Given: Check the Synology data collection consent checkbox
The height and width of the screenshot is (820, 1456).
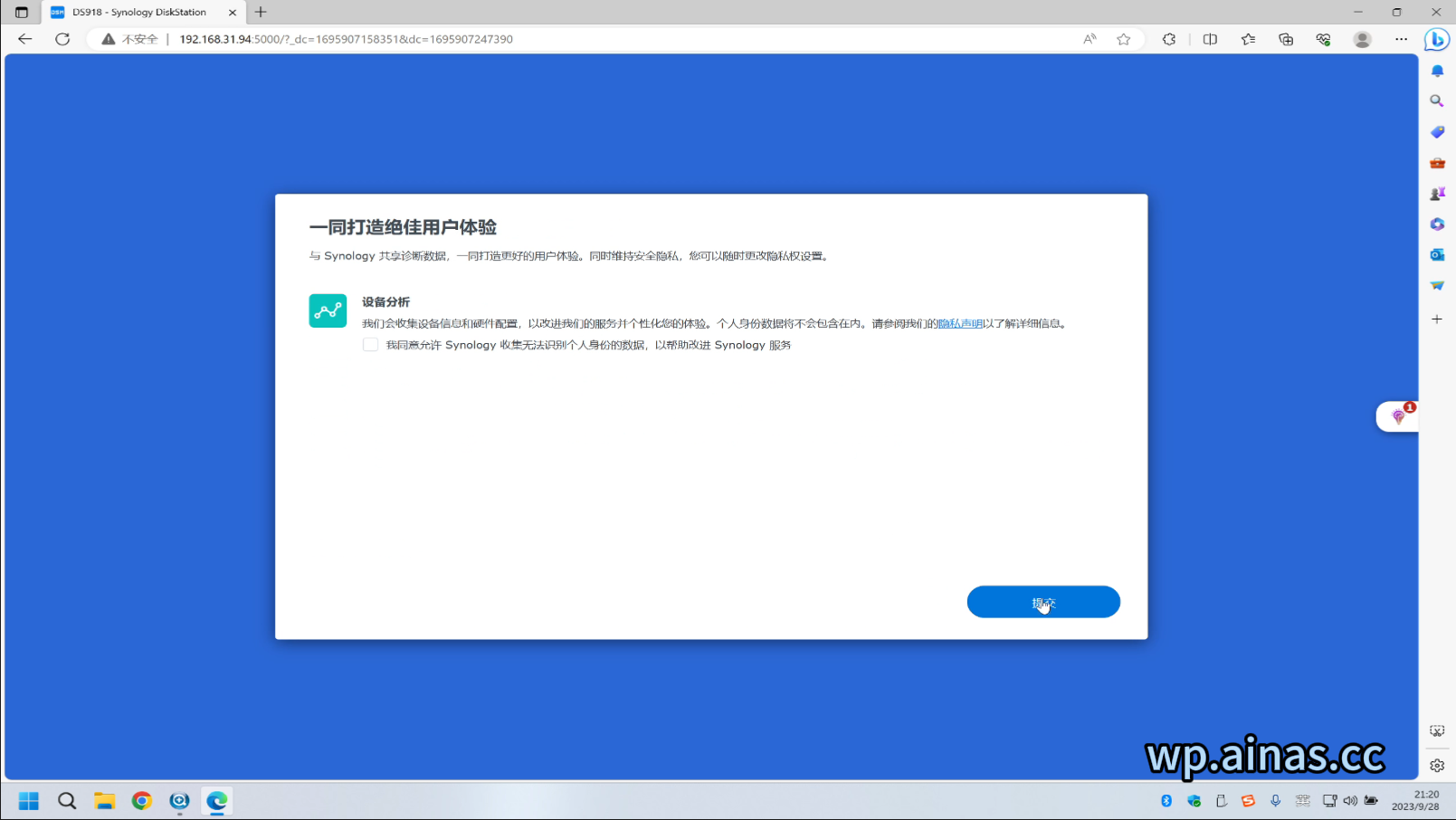Looking at the screenshot, I should click(x=371, y=344).
